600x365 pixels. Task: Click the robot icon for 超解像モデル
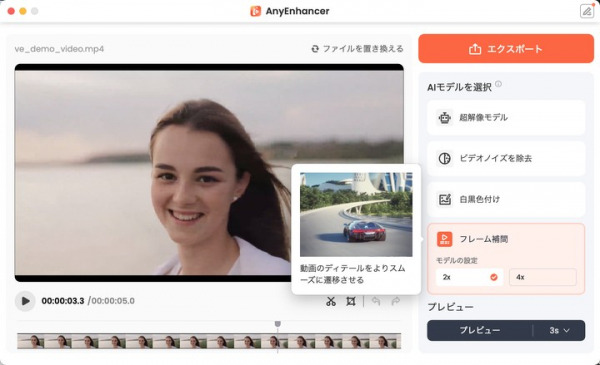pos(444,117)
